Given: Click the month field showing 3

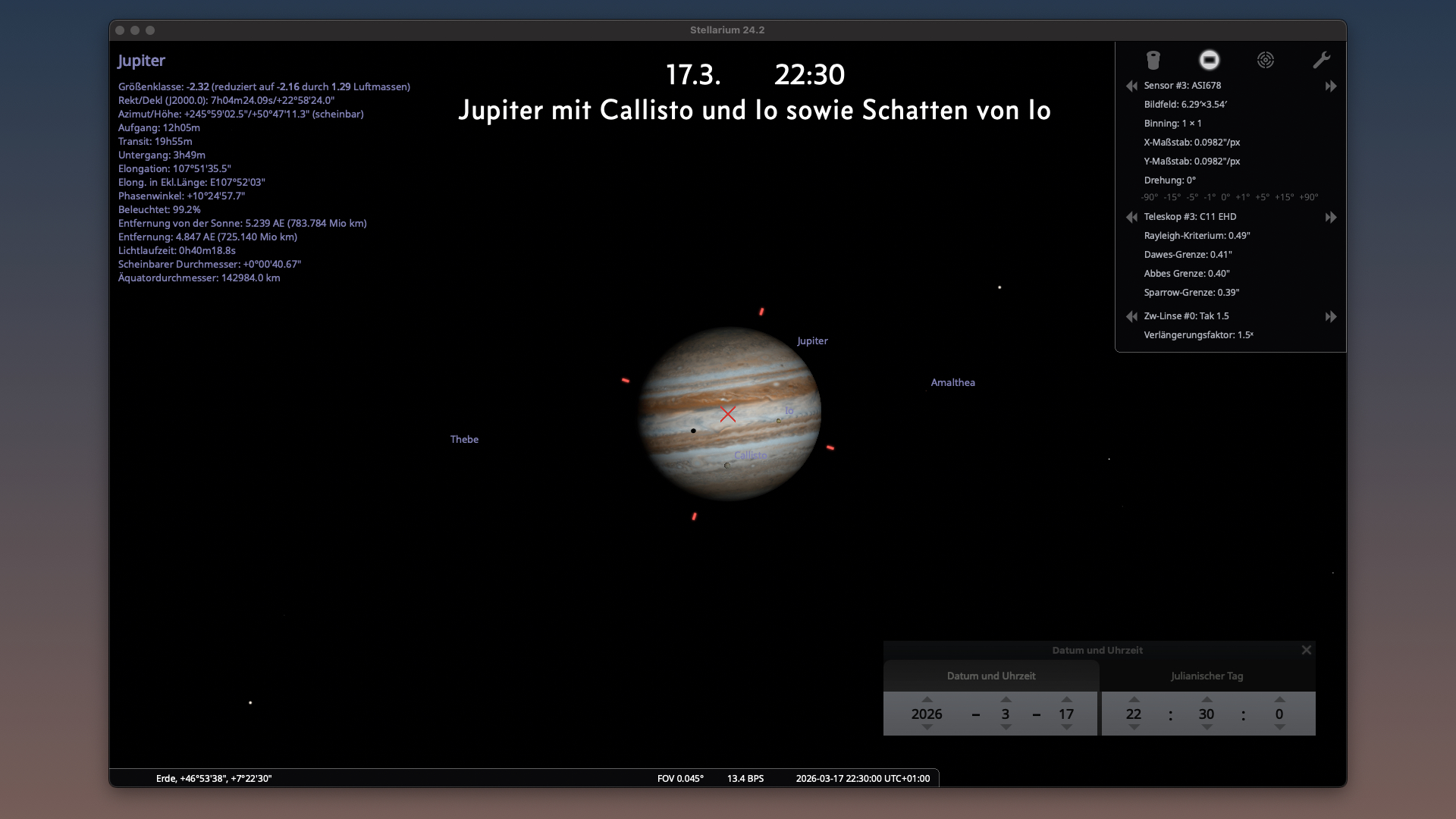Looking at the screenshot, I should tap(1006, 714).
